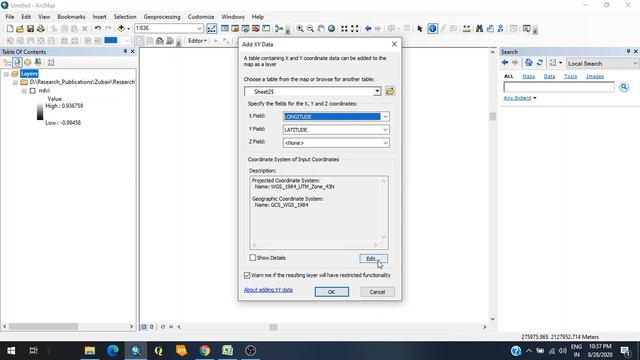640x360 pixels.
Task: Click List By Visibility icon
Action: [28, 62]
